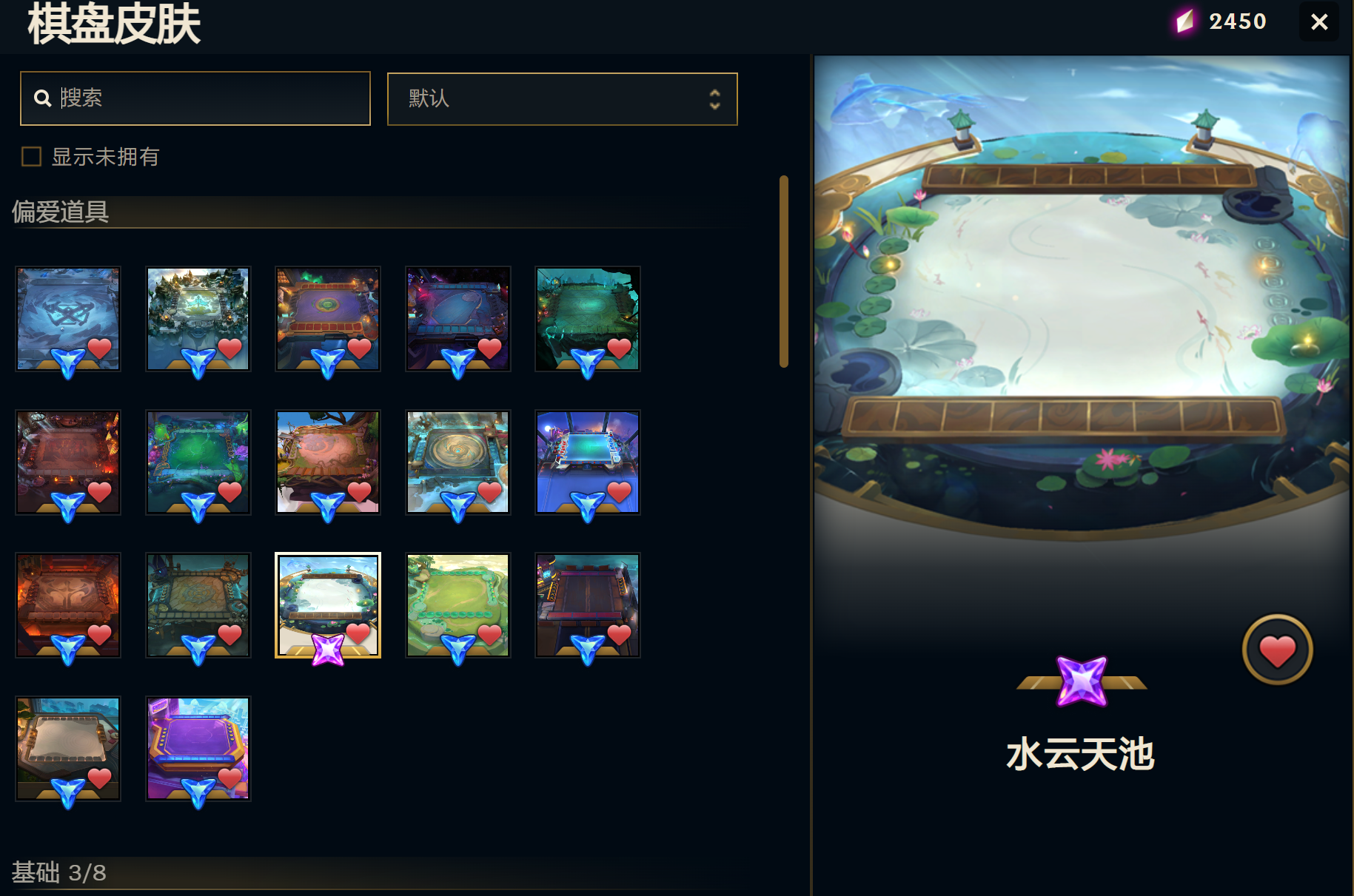
Task: Click heart icon on pink galaxy arena
Action: (489, 347)
